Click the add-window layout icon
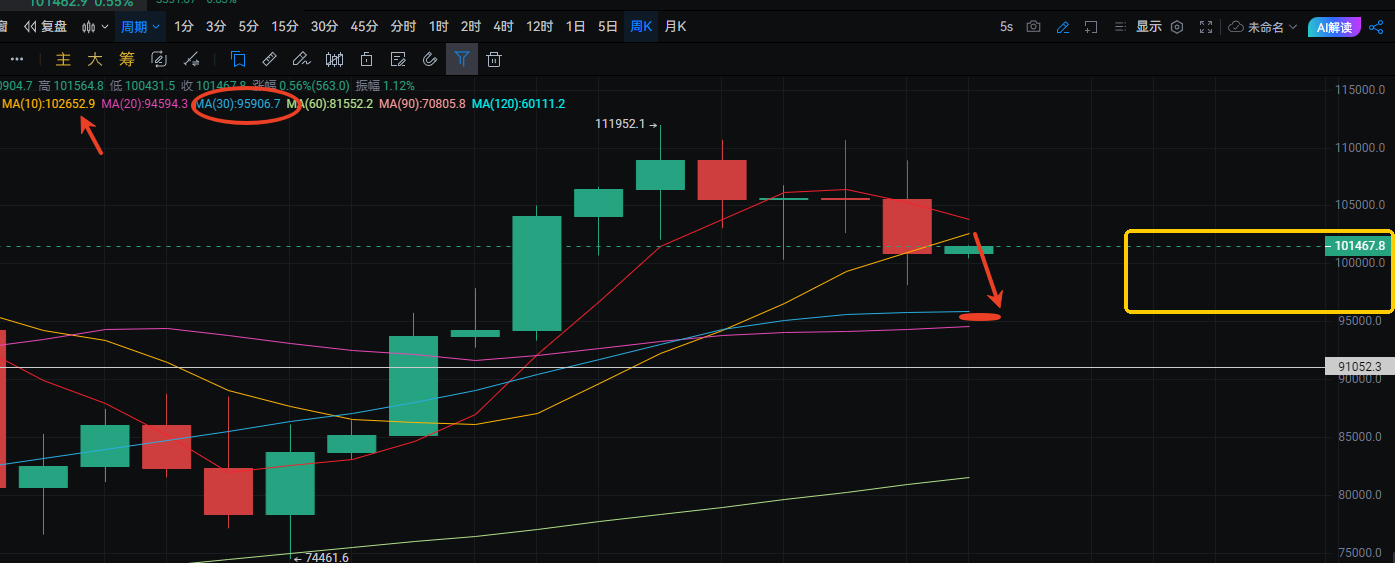 click(x=1091, y=27)
